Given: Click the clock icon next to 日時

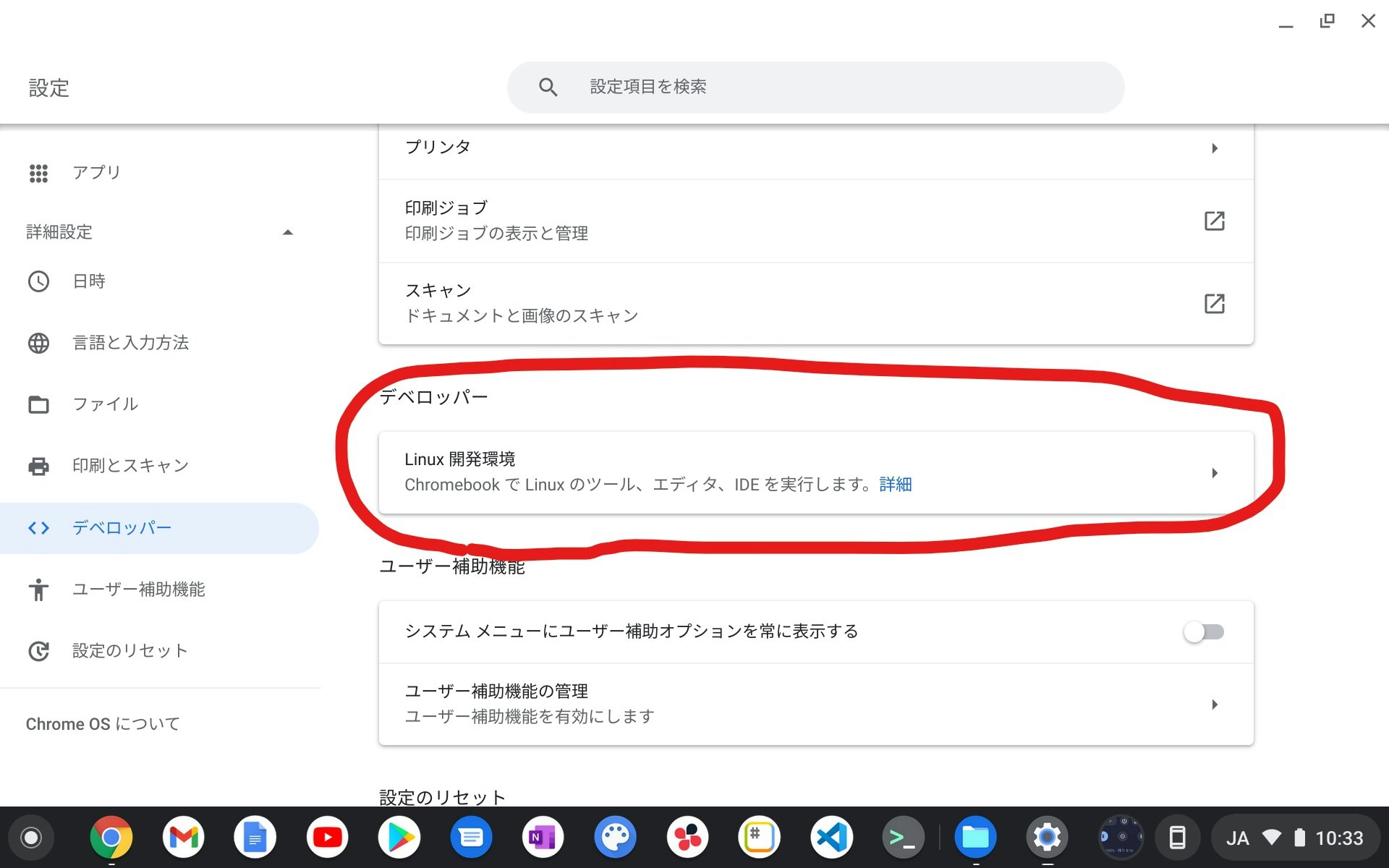Looking at the screenshot, I should pos(39,281).
